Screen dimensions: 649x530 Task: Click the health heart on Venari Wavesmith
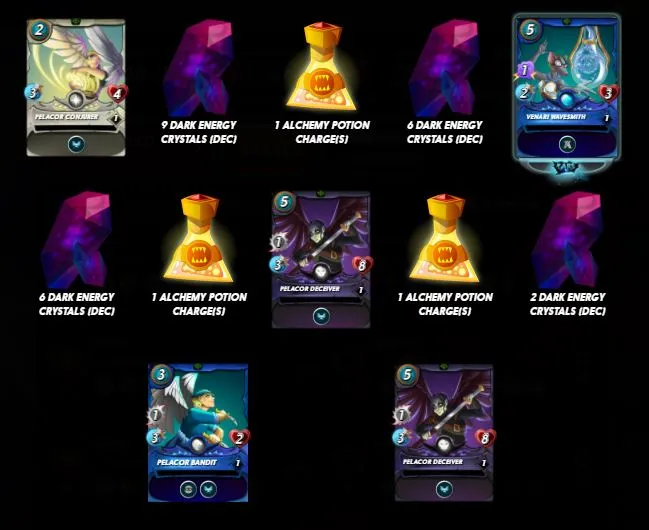pyautogui.click(x=608, y=94)
